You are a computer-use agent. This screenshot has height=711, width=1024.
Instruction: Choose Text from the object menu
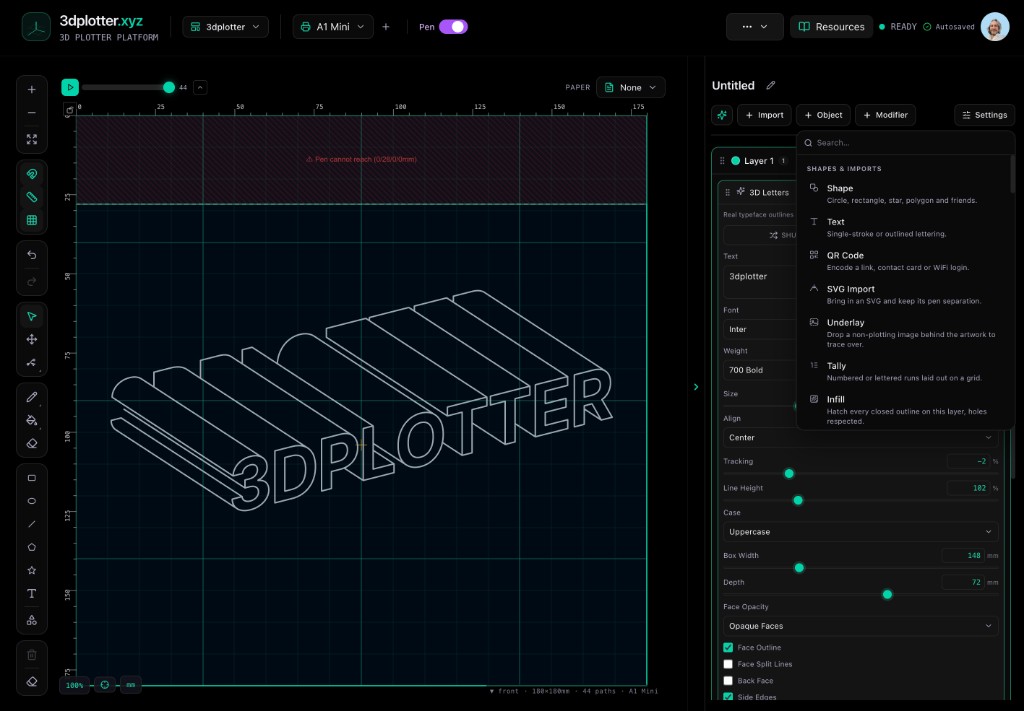[x=904, y=227]
